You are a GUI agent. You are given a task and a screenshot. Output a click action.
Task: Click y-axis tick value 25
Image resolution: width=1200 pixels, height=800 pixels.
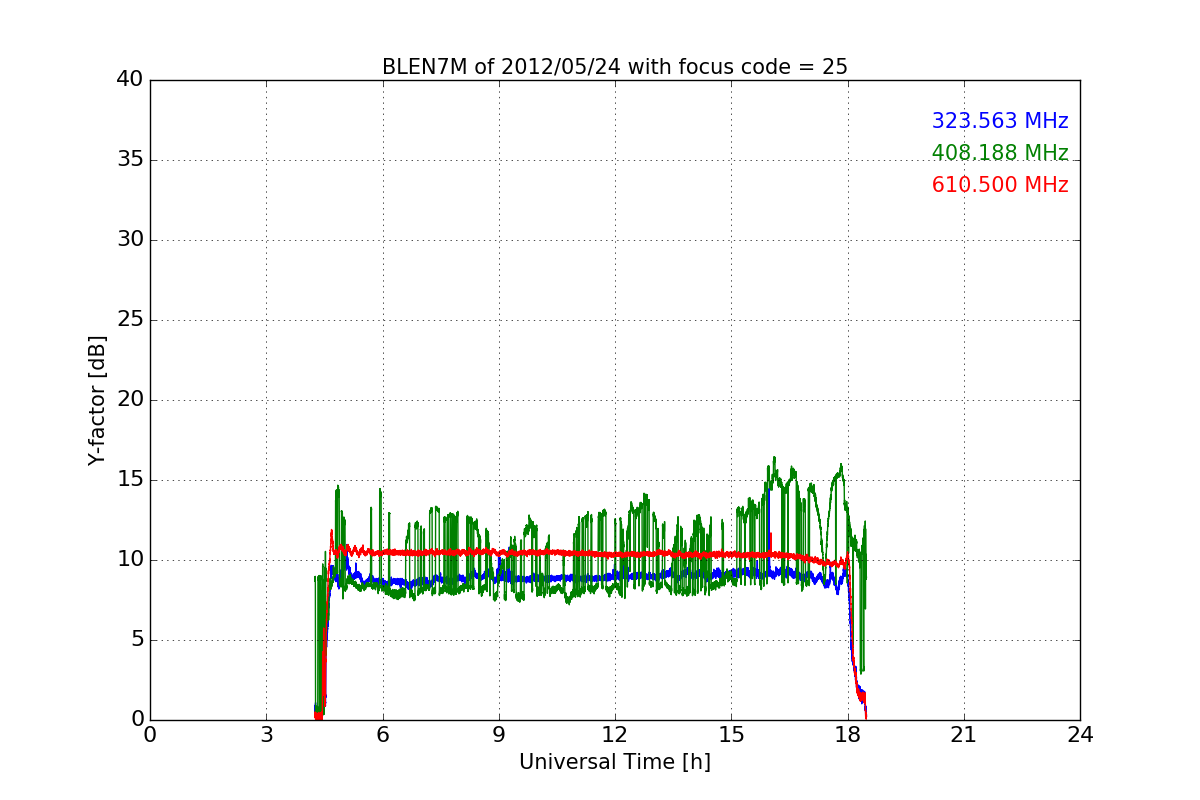[130, 320]
